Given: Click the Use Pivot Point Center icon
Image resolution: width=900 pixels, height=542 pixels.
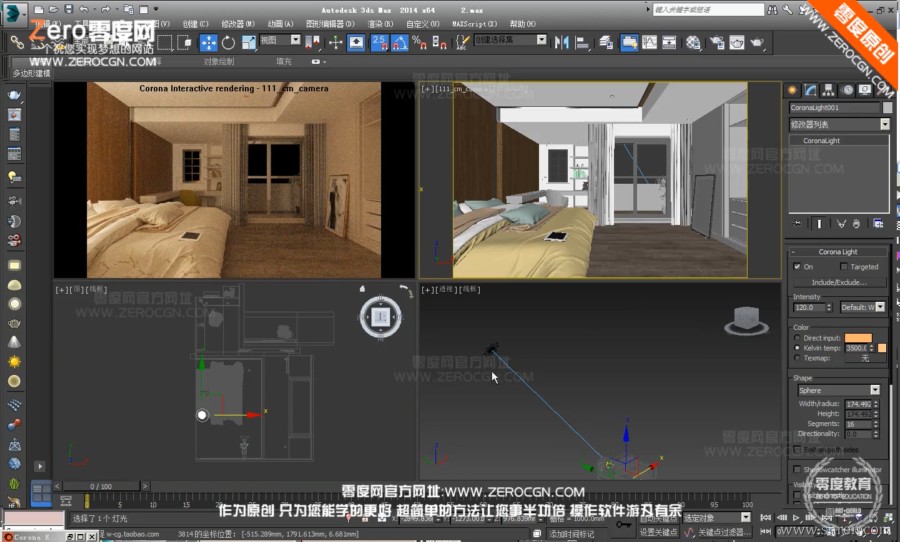Looking at the screenshot, I should point(312,42).
